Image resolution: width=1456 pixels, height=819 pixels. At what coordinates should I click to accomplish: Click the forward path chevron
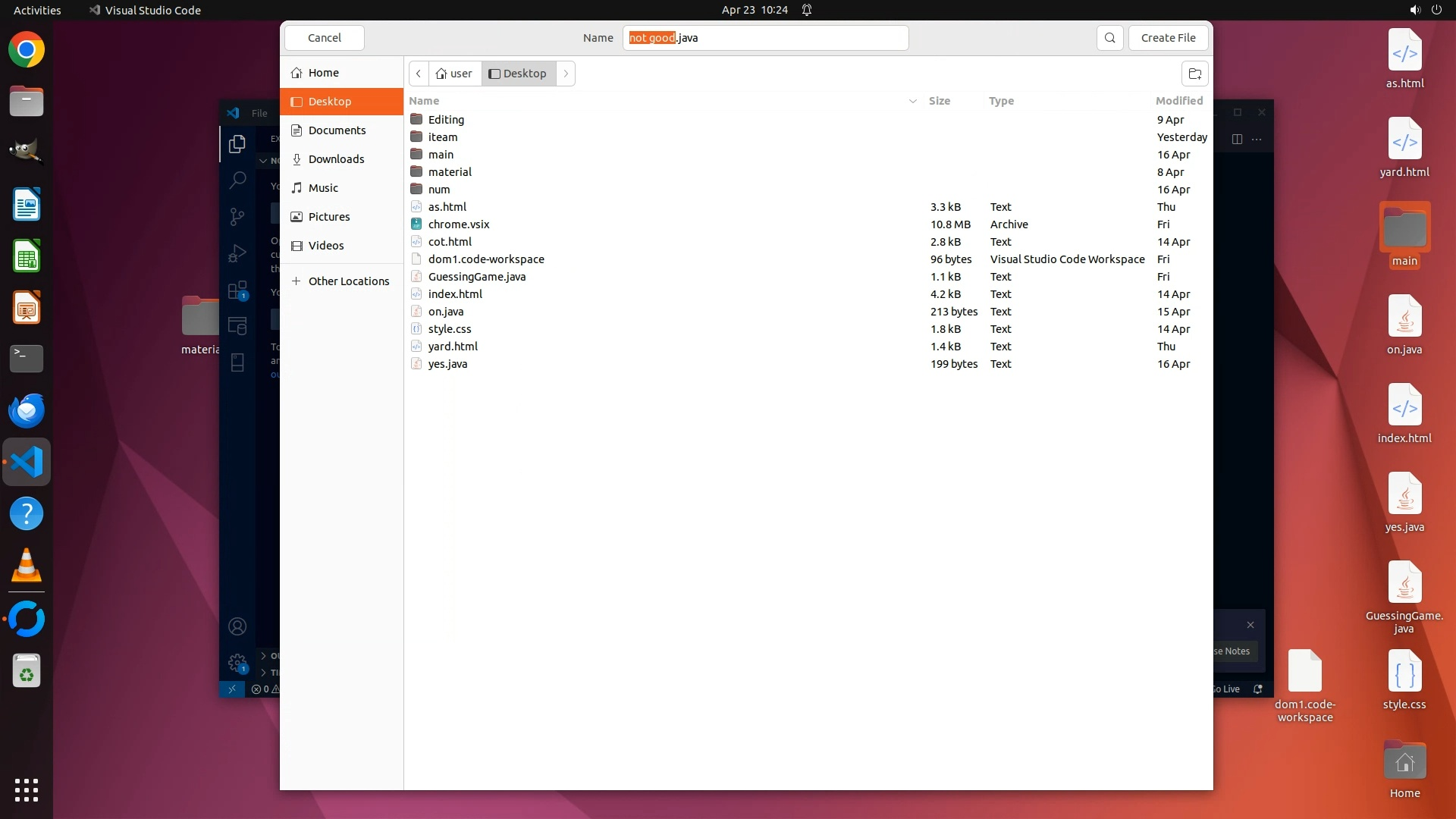point(566,74)
